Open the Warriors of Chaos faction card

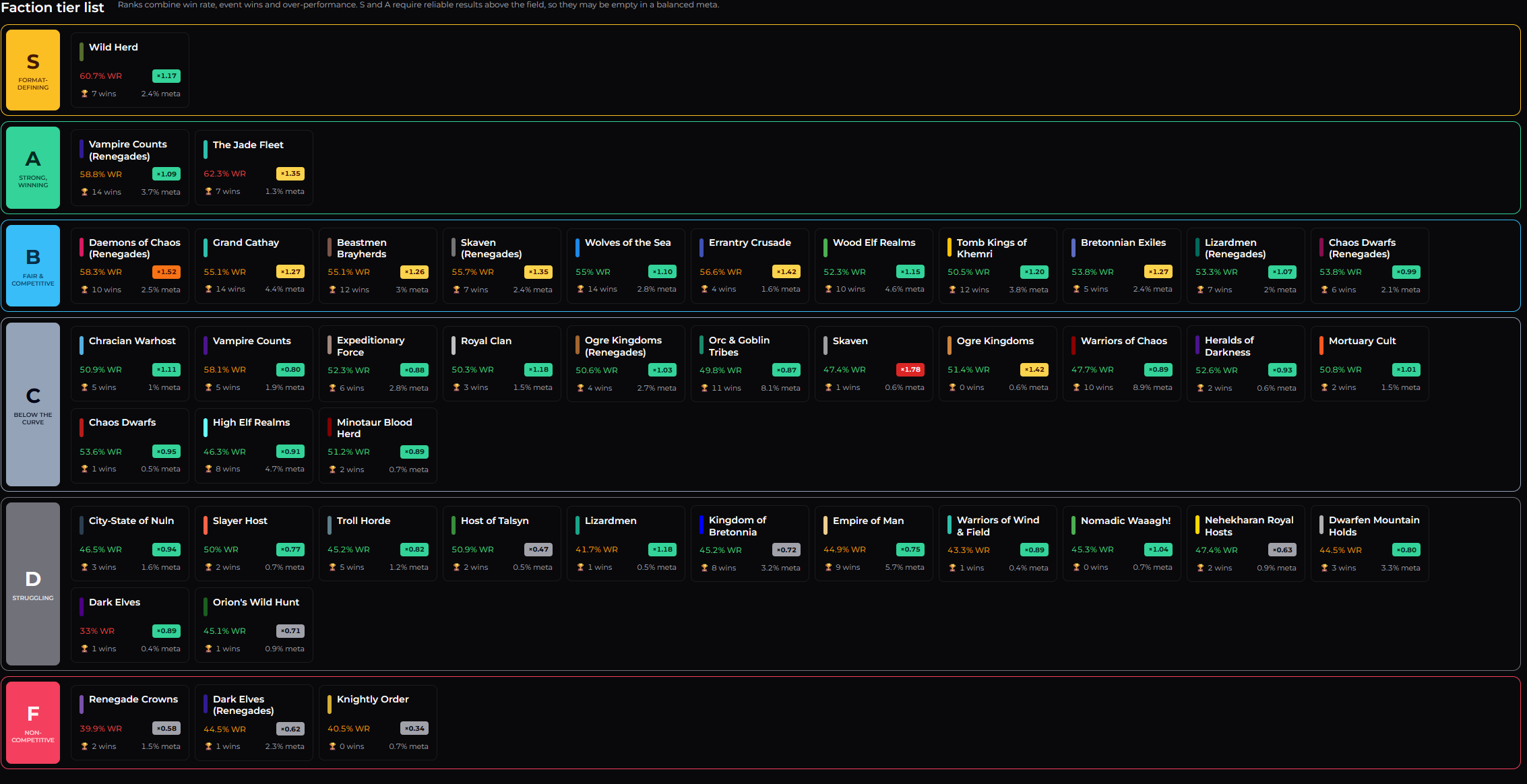pyautogui.click(x=1122, y=364)
